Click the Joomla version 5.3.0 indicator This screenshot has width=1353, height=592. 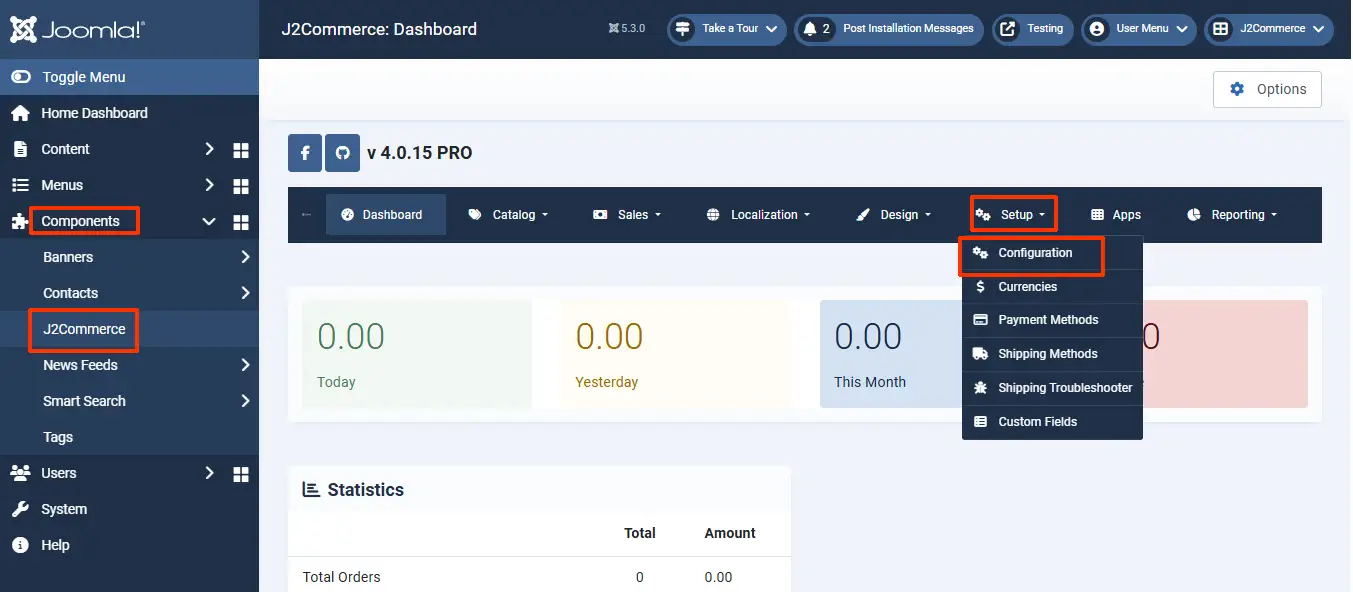point(627,29)
